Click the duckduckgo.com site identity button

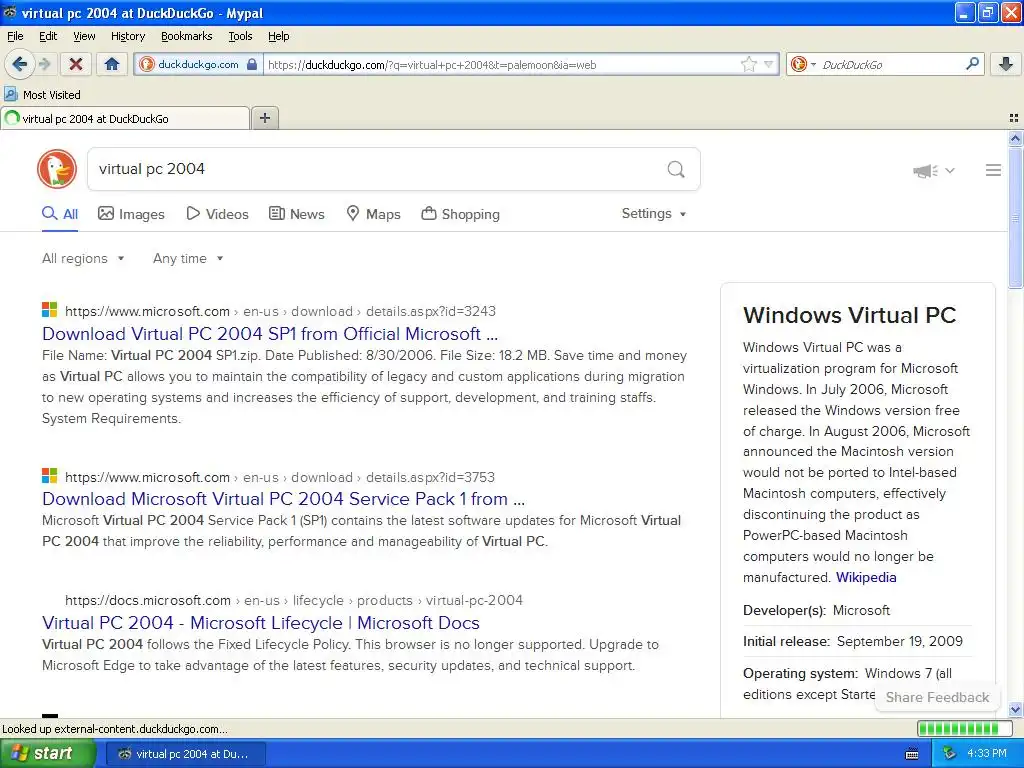pyautogui.click(x=199, y=64)
